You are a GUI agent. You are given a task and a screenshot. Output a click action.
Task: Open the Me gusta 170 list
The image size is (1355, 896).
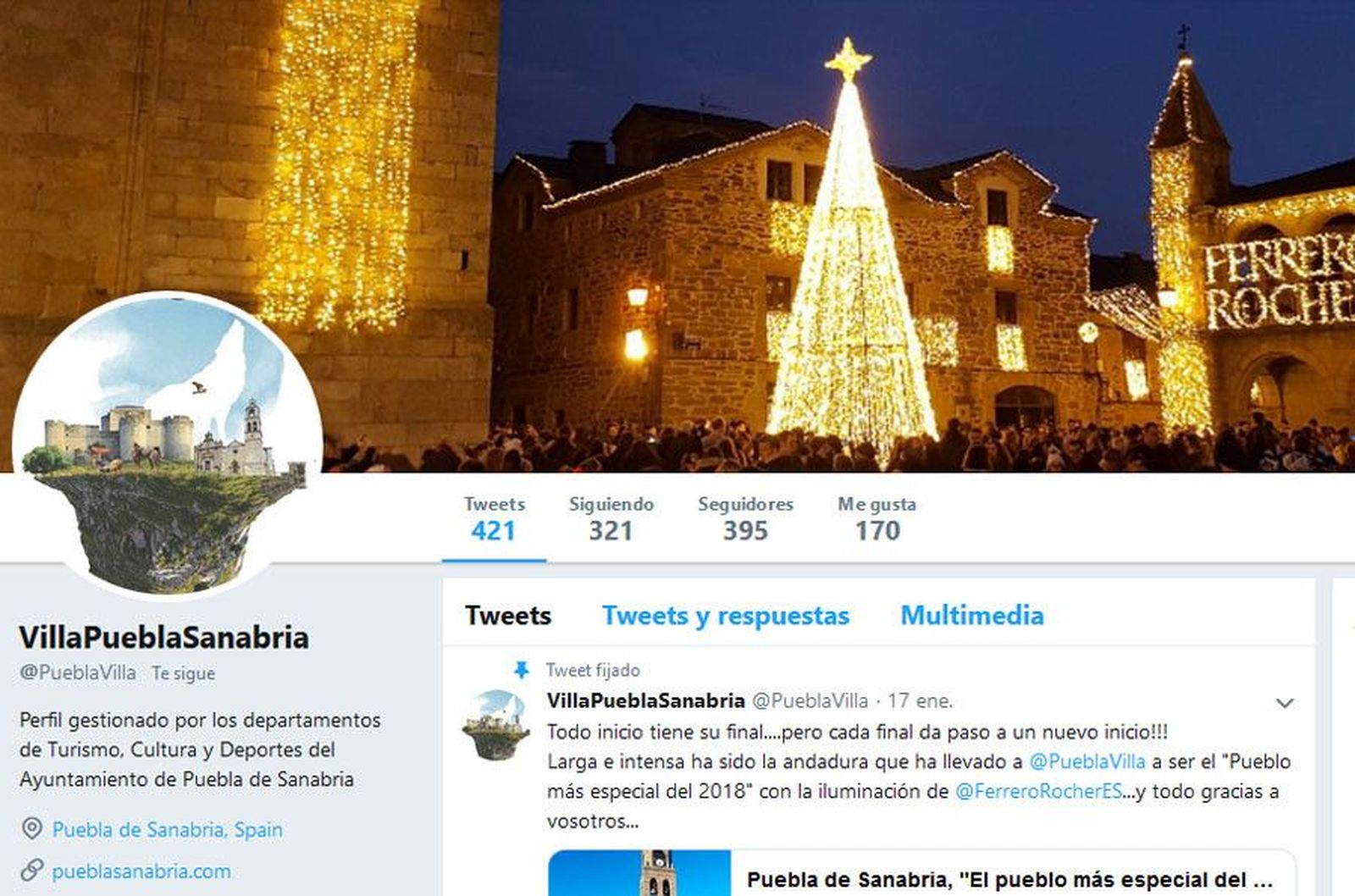pyautogui.click(x=877, y=518)
